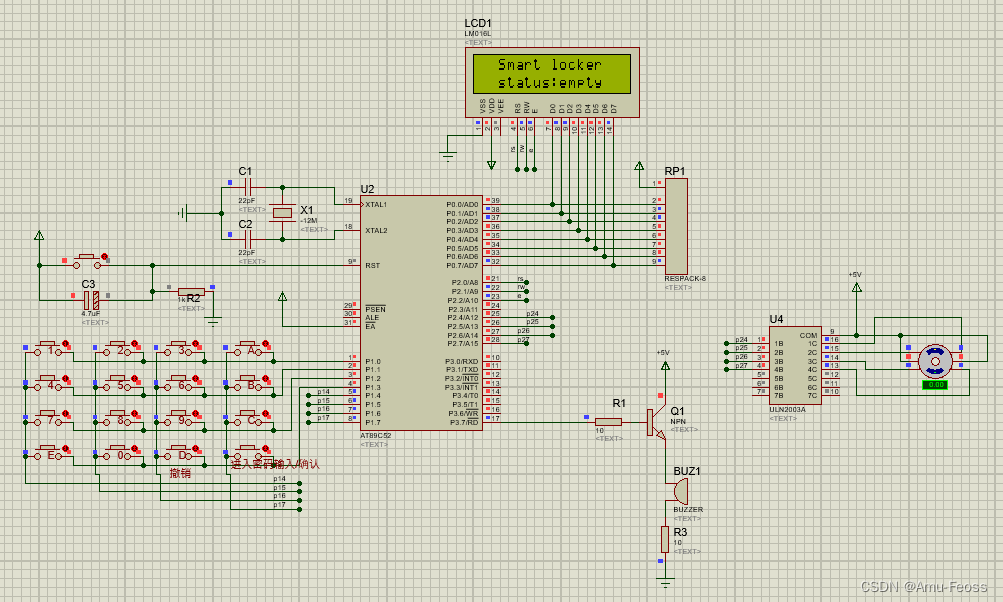The image size is (1003, 602).
Task: Click keypad button 2
Action: 120,349
